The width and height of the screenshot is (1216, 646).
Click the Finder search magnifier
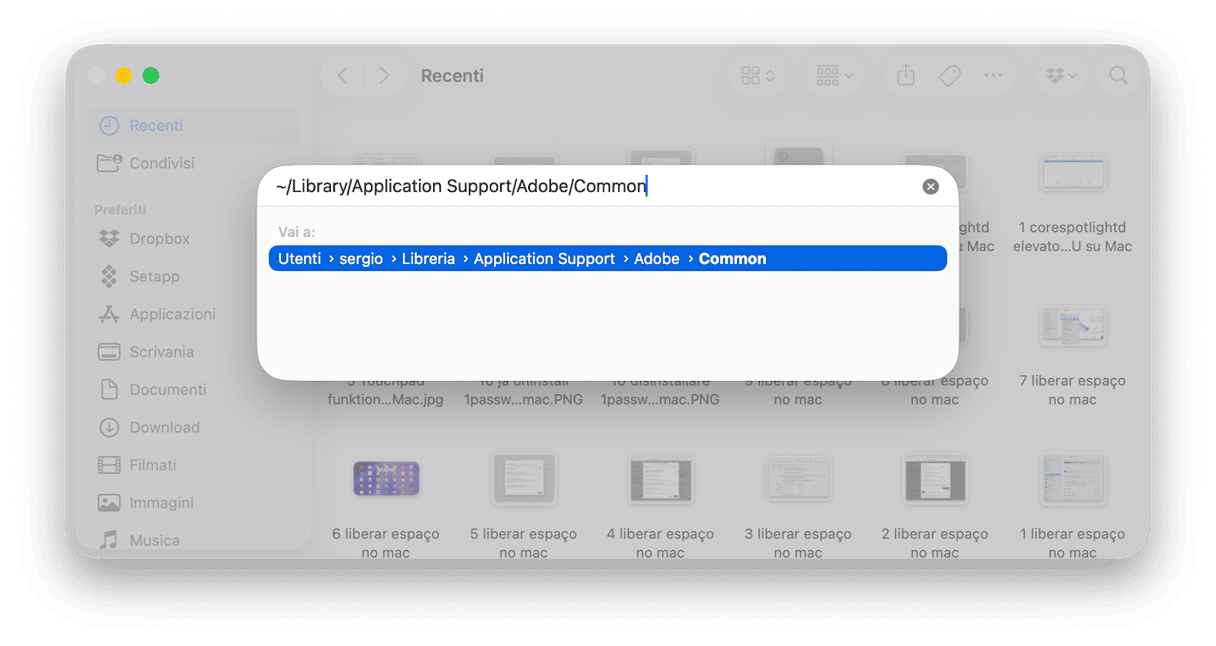pyautogui.click(x=1118, y=76)
